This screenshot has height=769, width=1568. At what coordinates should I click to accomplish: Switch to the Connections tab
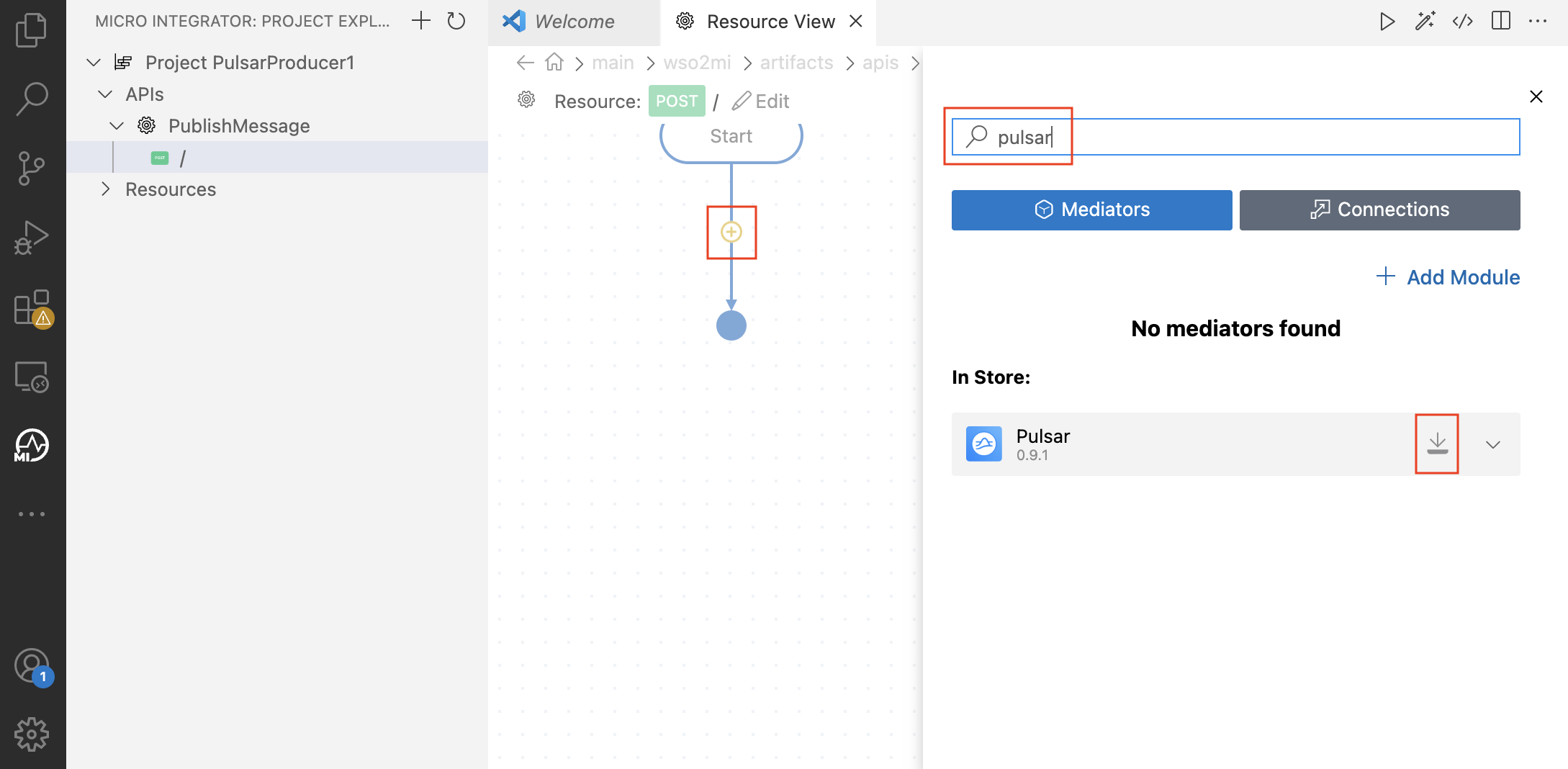pos(1379,210)
